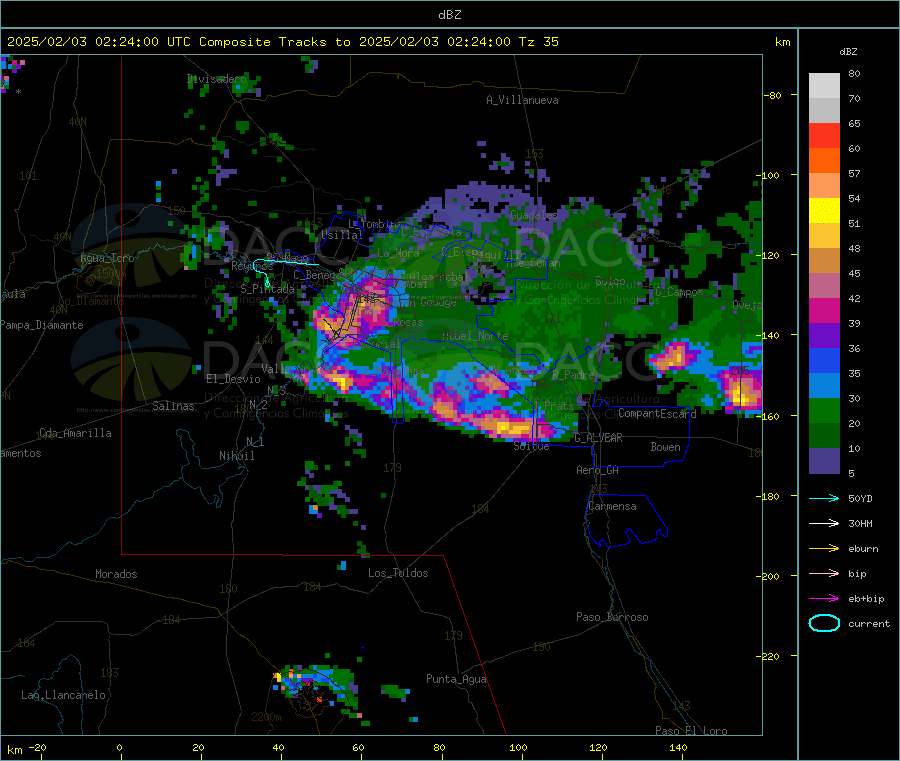This screenshot has height=761, width=900.
Task: Select the yellow eburn arrow legend symbol
Action: point(824,549)
